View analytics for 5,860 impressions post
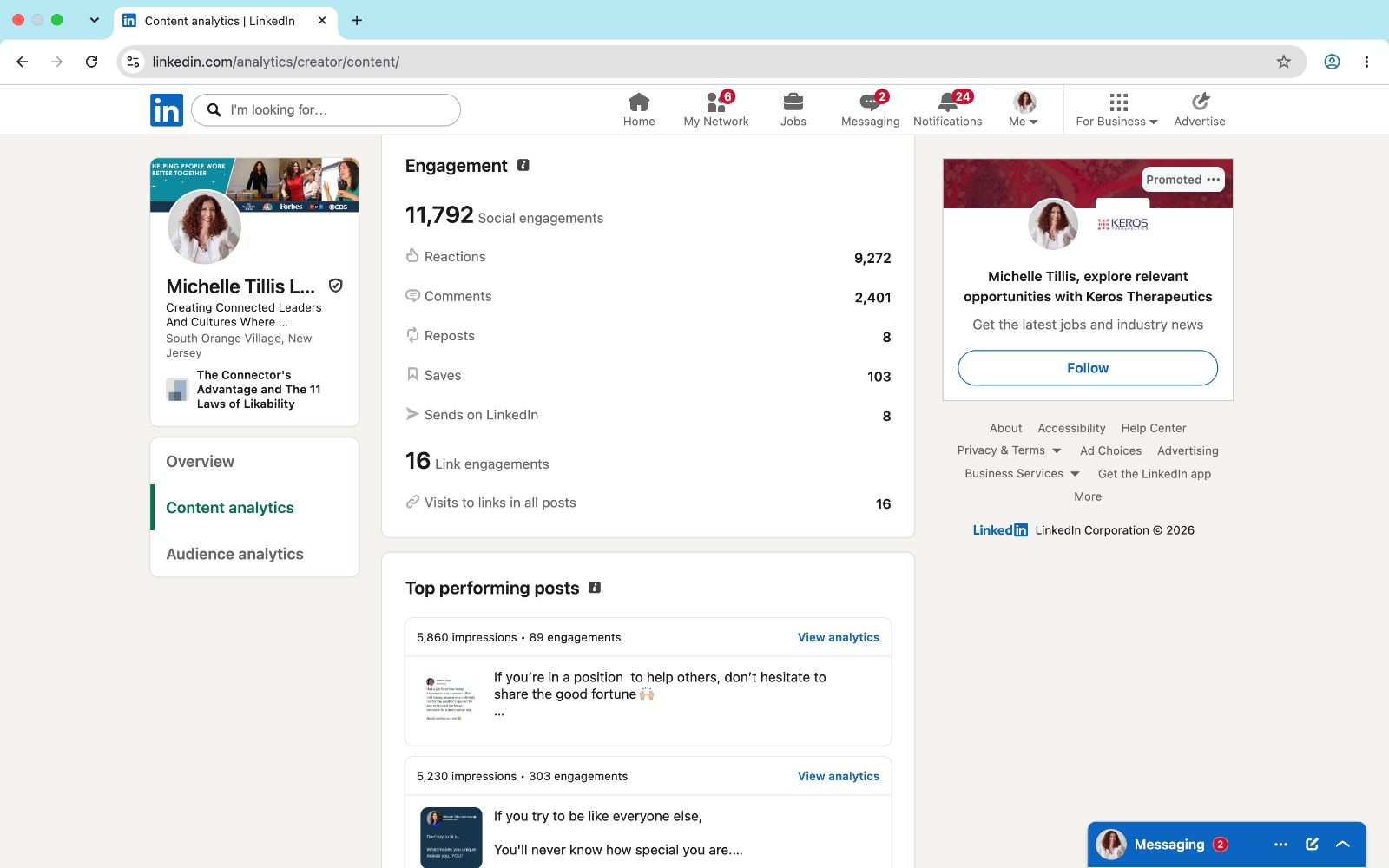 tap(839, 637)
